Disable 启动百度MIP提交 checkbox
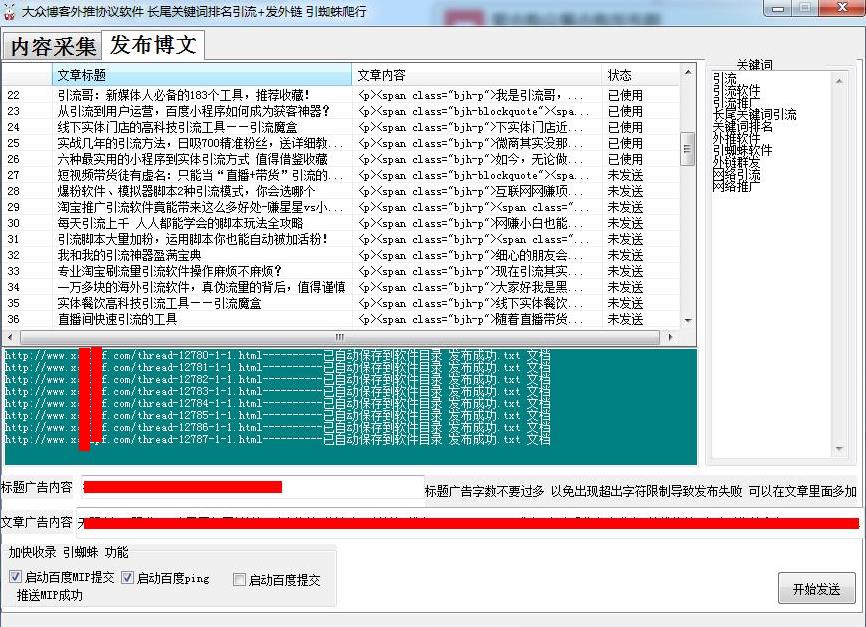 coord(16,577)
